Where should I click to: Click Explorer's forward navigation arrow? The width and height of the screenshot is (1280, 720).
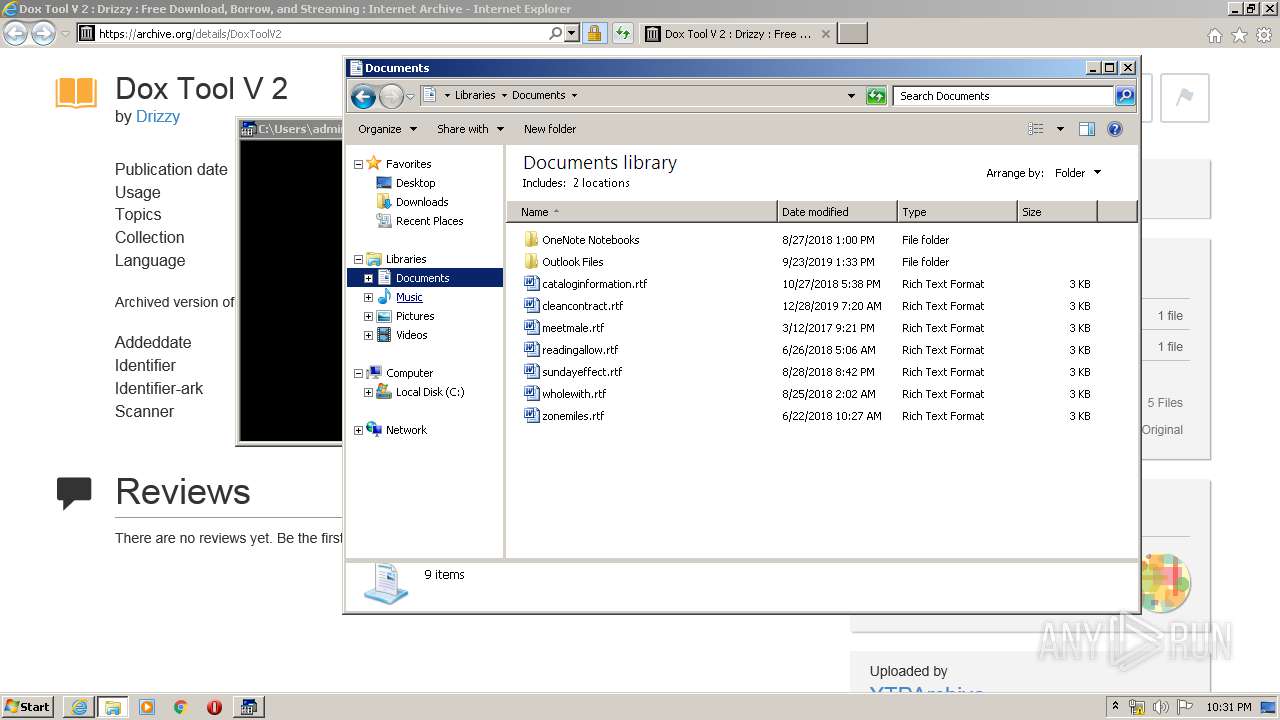point(391,96)
